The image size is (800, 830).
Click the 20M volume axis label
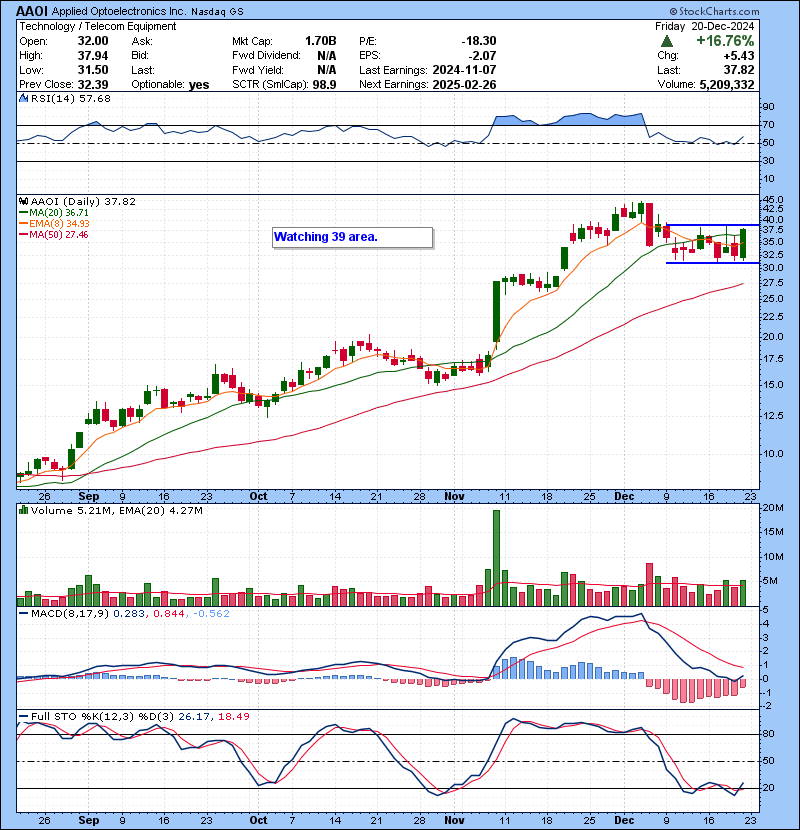point(772,508)
